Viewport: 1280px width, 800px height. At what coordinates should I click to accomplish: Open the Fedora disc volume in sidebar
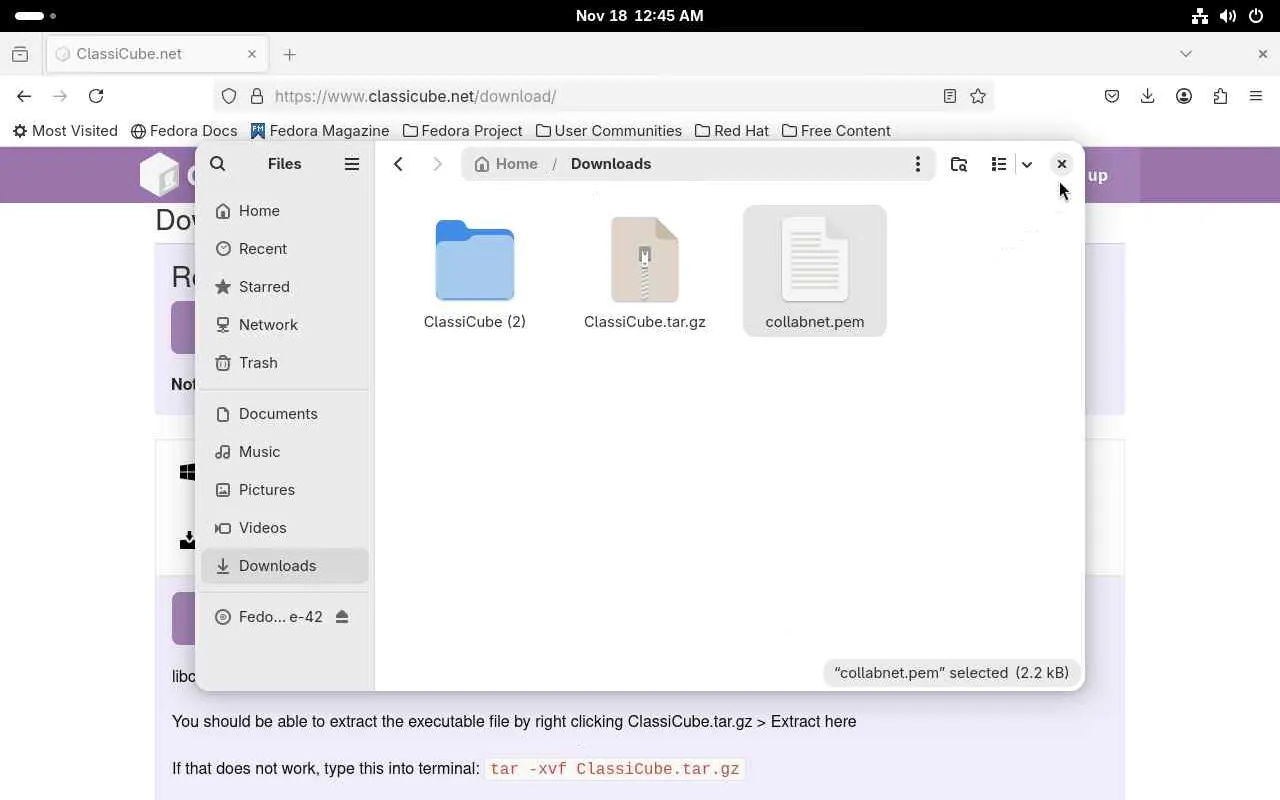pyautogui.click(x=268, y=617)
